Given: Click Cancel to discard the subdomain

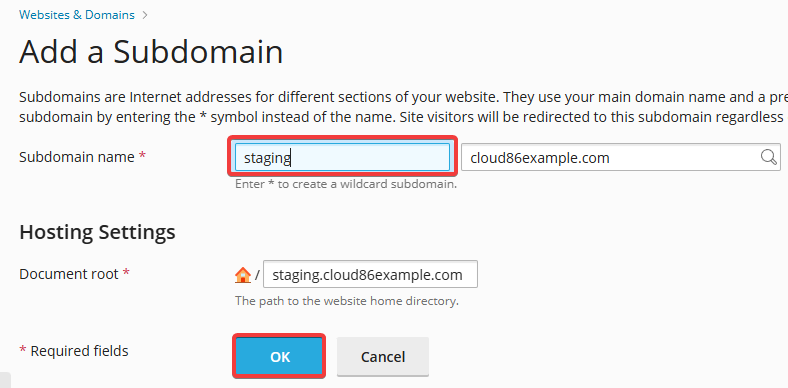Looking at the screenshot, I should [383, 357].
